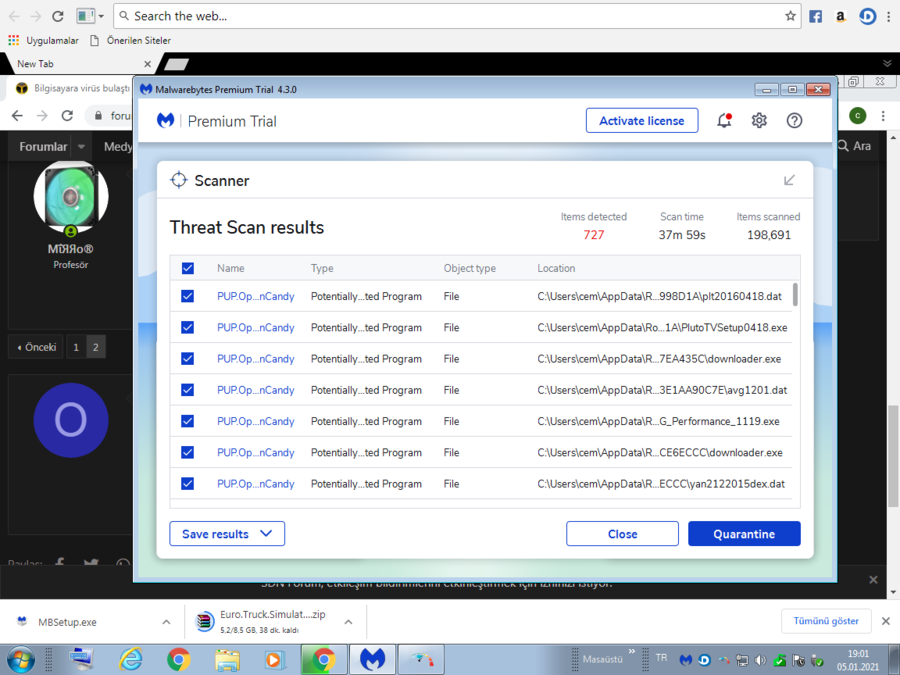The width and height of the screenshot is (900, 675).
Task: Uncheck the avg1201.dat threat row
Action: coord(188,390)
